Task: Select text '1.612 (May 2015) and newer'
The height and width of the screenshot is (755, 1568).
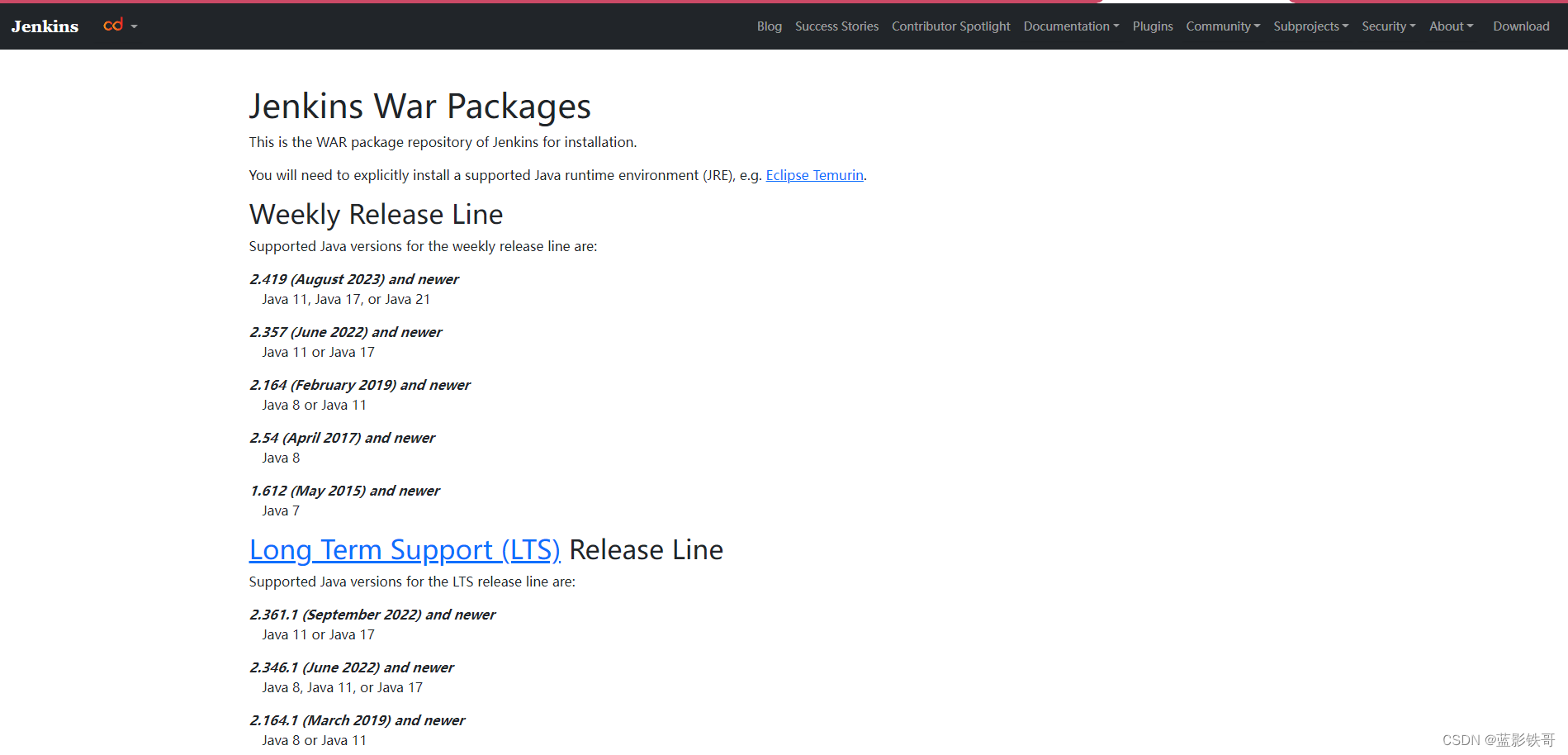Action: [x=344, y=491]
